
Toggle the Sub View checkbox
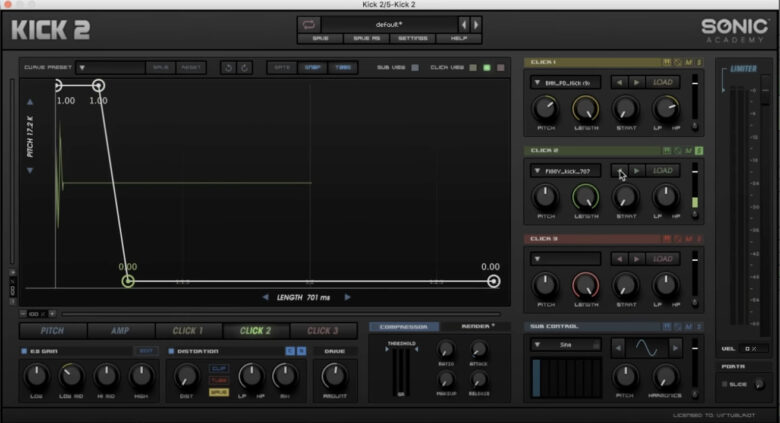(415, 67)
